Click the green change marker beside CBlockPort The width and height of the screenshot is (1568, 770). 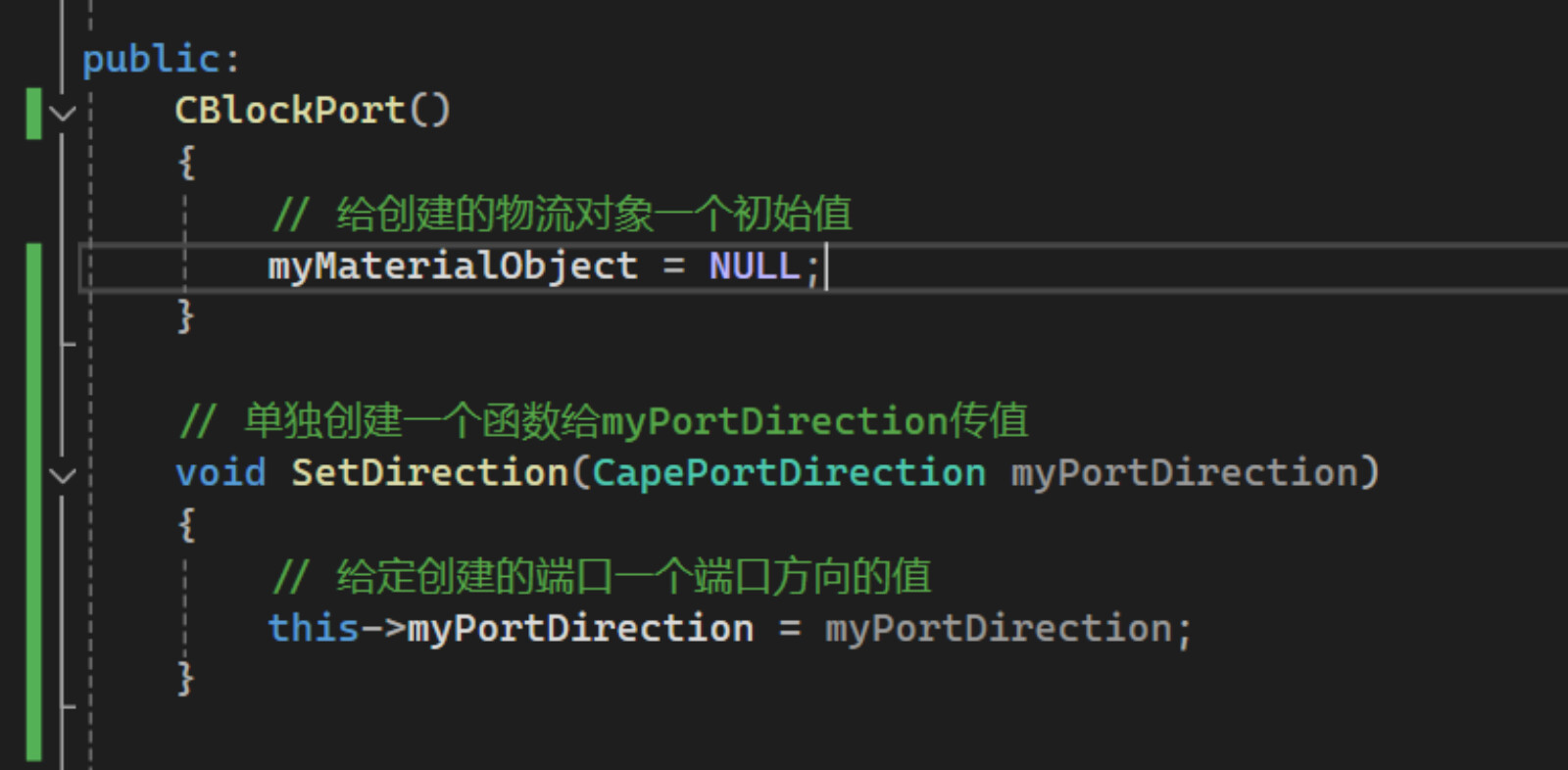tap(34, 114)
